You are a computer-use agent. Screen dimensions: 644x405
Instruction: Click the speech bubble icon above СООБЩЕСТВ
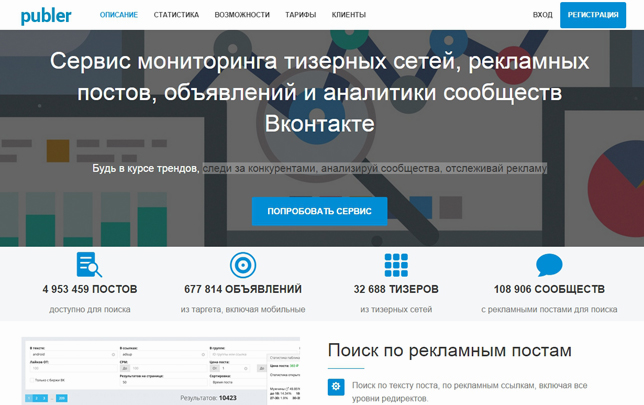[x=549, y=265]
